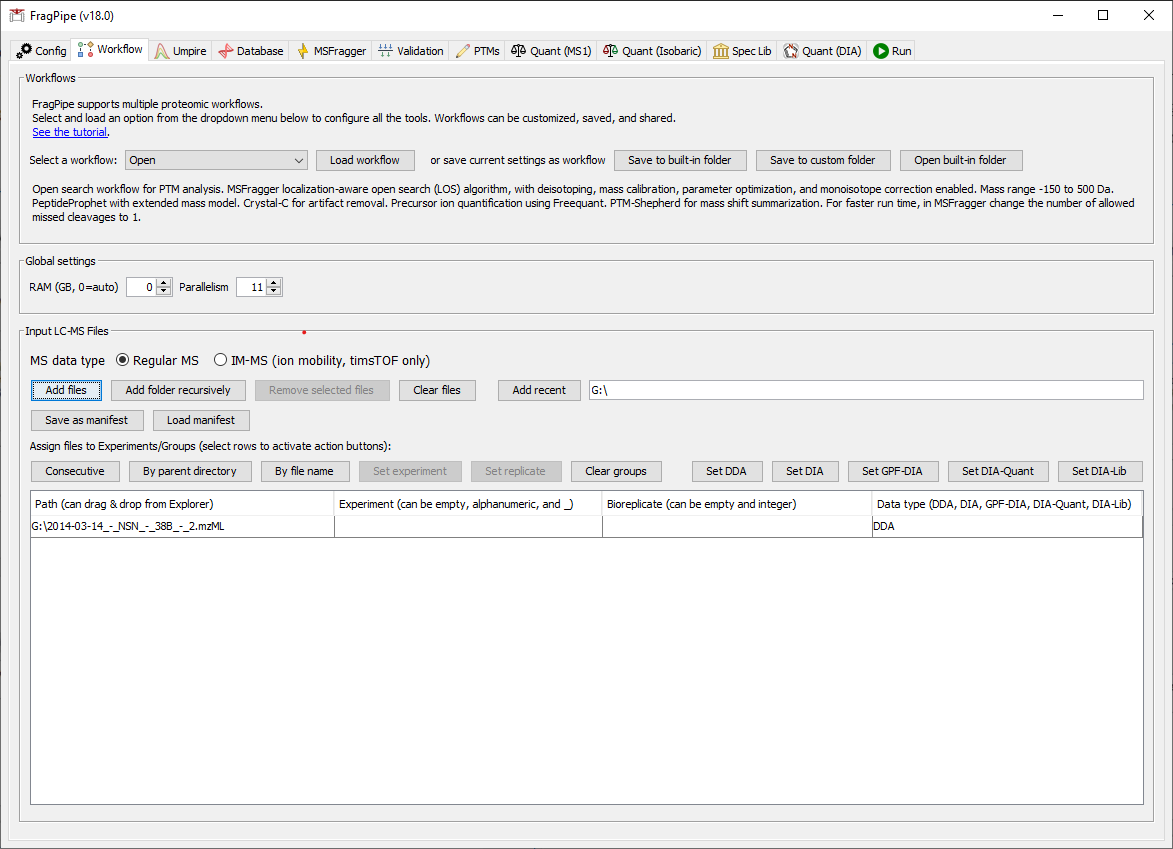Click the Config tab gear icon
The height and width of the screenshot is (849, 1173).
(x=24, y=51)
